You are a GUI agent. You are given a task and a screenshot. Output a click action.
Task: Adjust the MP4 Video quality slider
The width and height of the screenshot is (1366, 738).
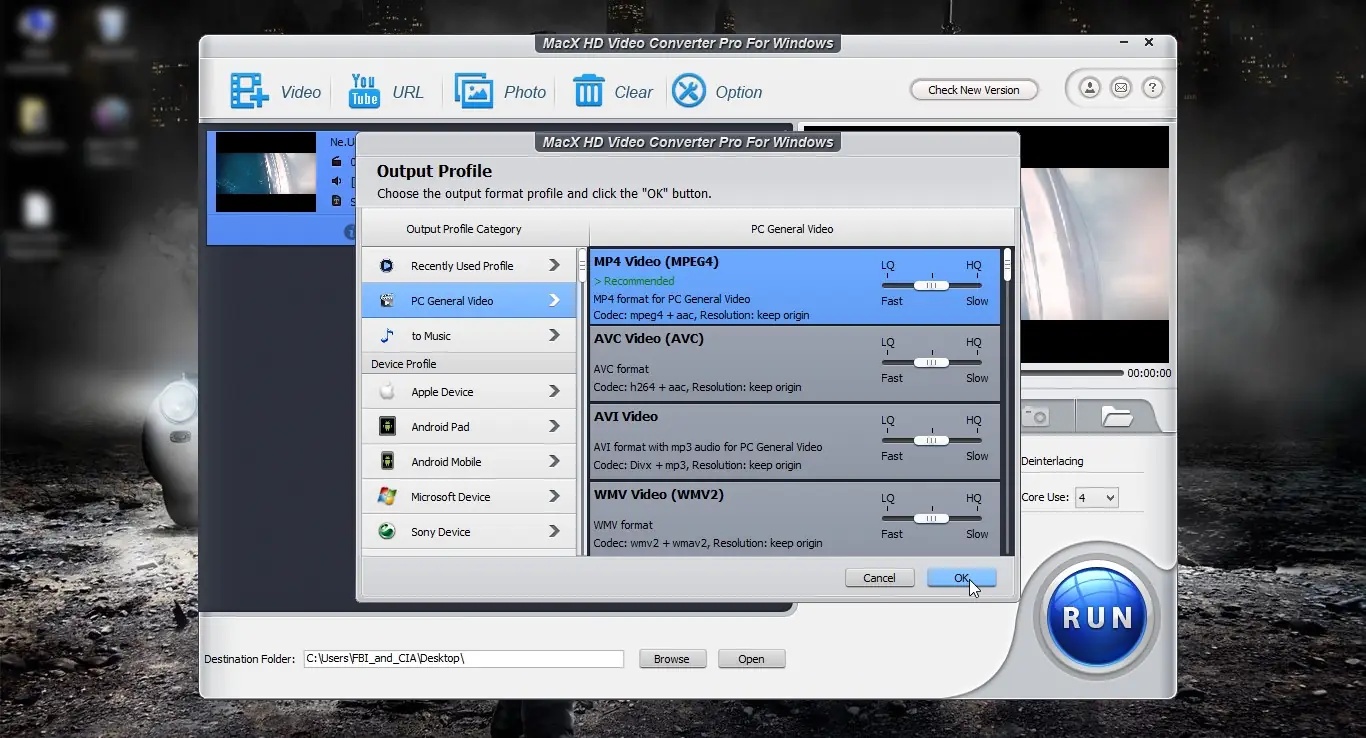point(931,285)
